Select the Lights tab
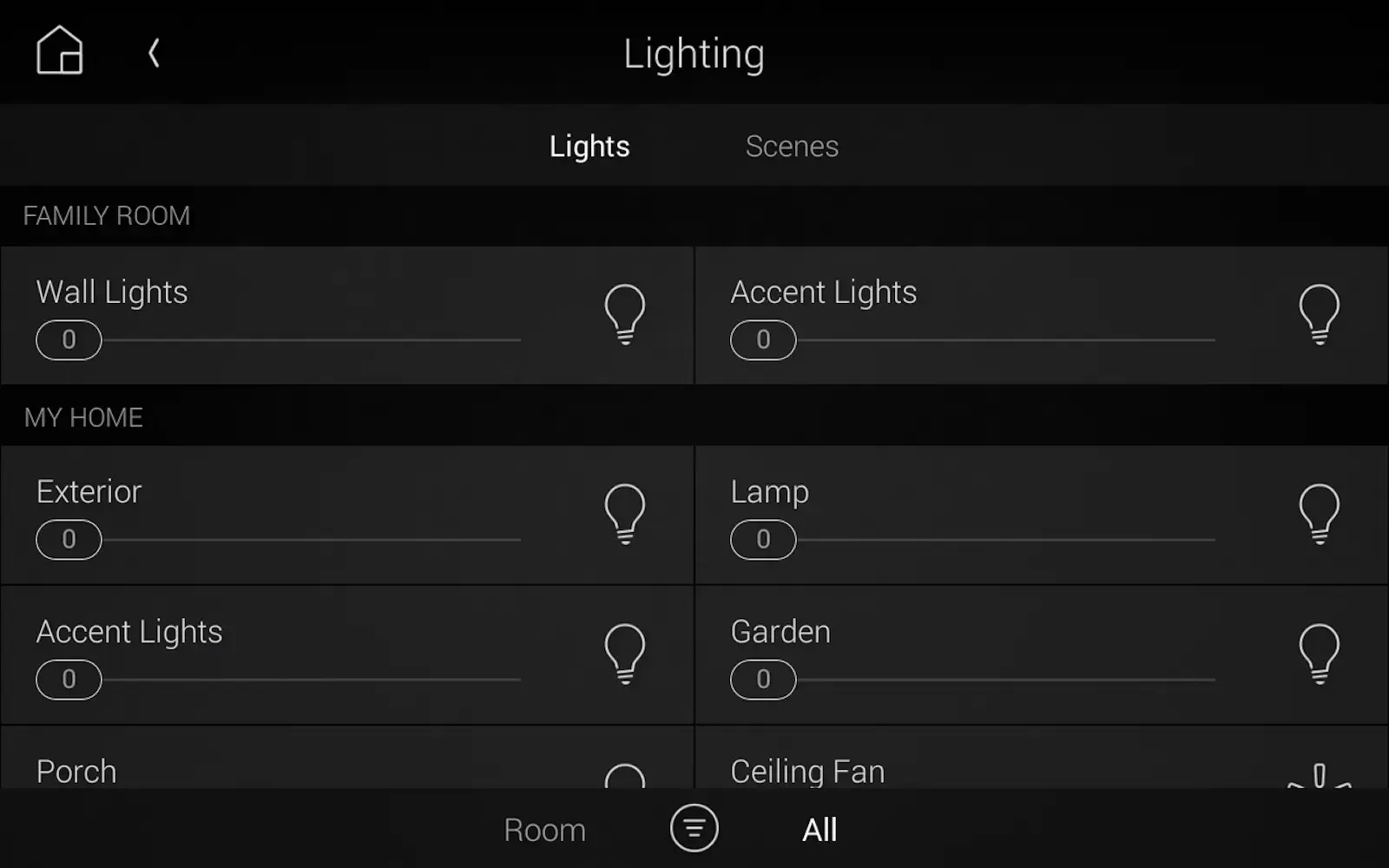This screenshot has height=868, width=1389. tap(589, 146)
